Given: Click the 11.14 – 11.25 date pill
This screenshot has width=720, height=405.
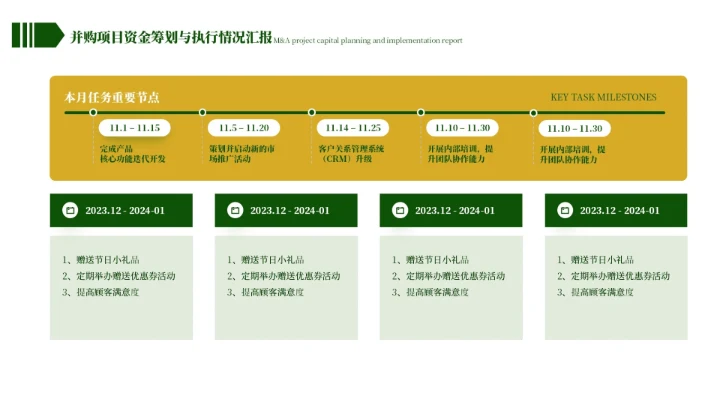Looking at the screenshot, I should tap(353, 128).
